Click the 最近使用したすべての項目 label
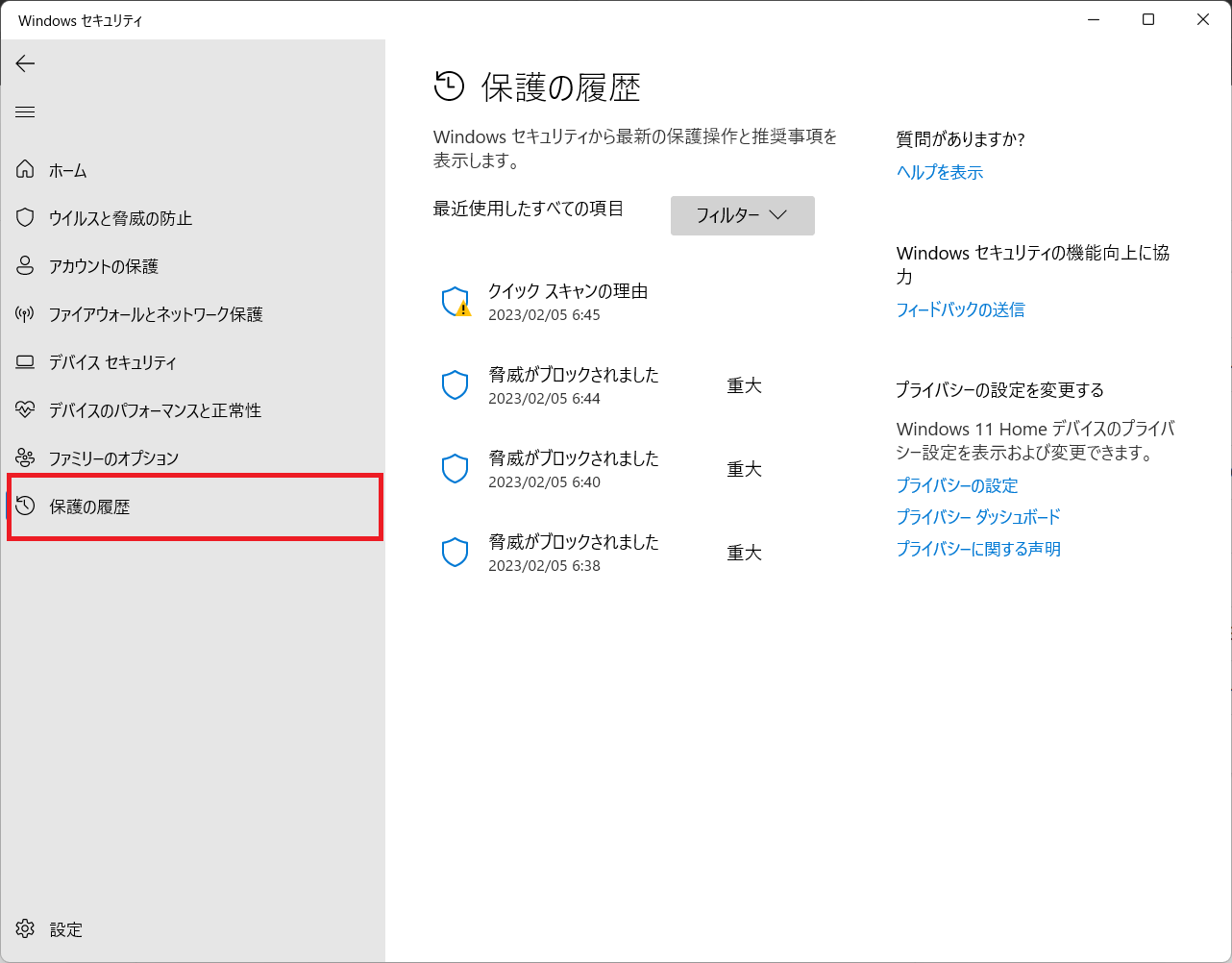The width and height of the screenshot is (1232, 963). pyautogui.click(x=529, y=209)
